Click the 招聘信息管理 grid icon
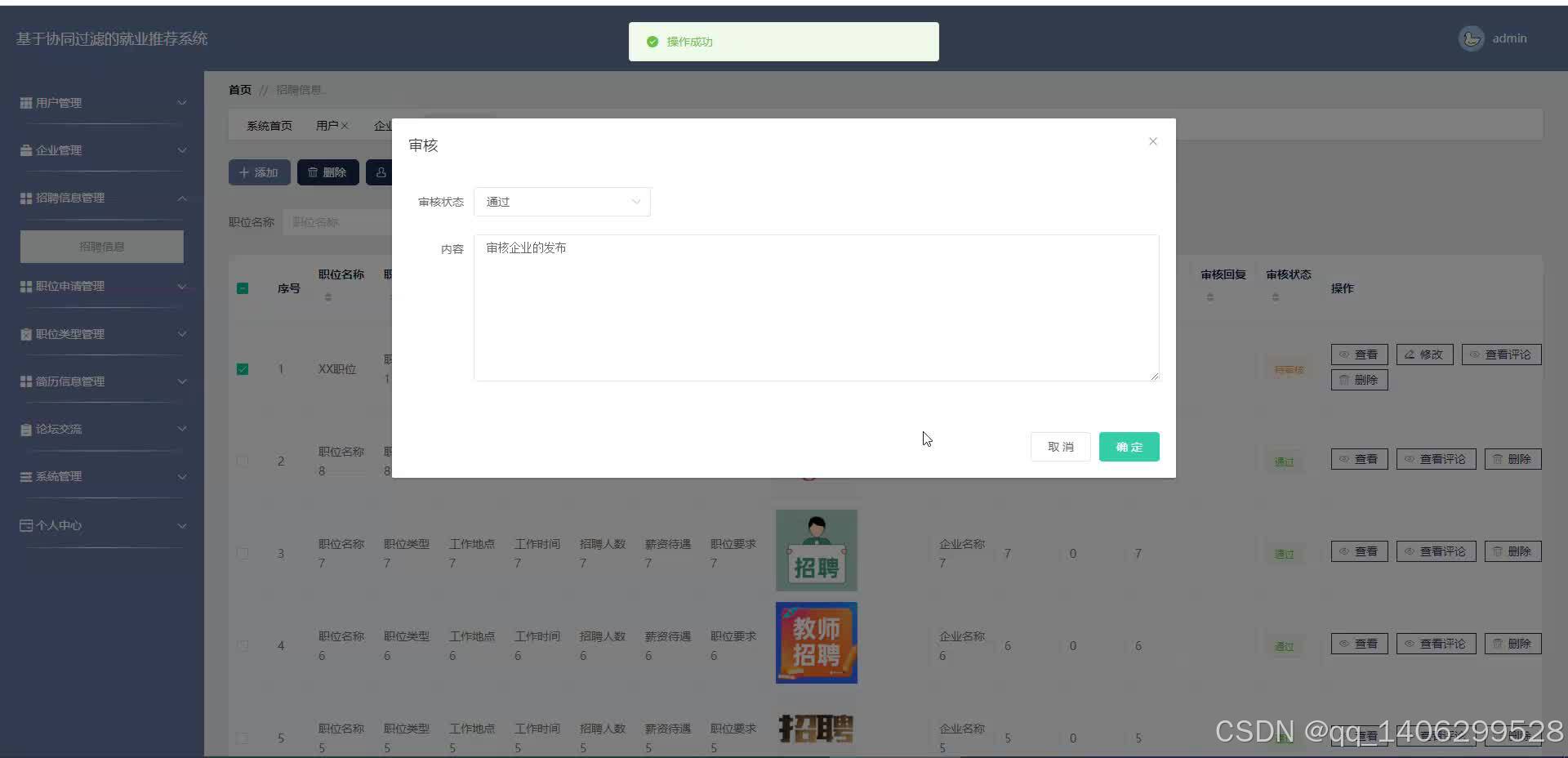The image size is (1568, 758). 26,198
